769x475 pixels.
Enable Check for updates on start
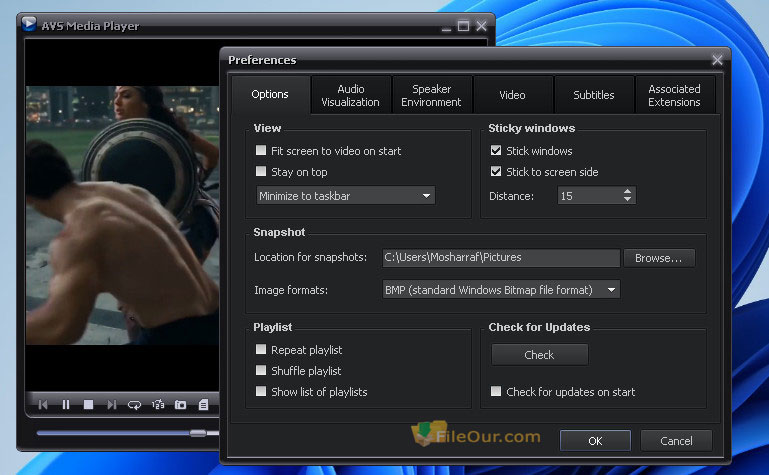point(496,391)
